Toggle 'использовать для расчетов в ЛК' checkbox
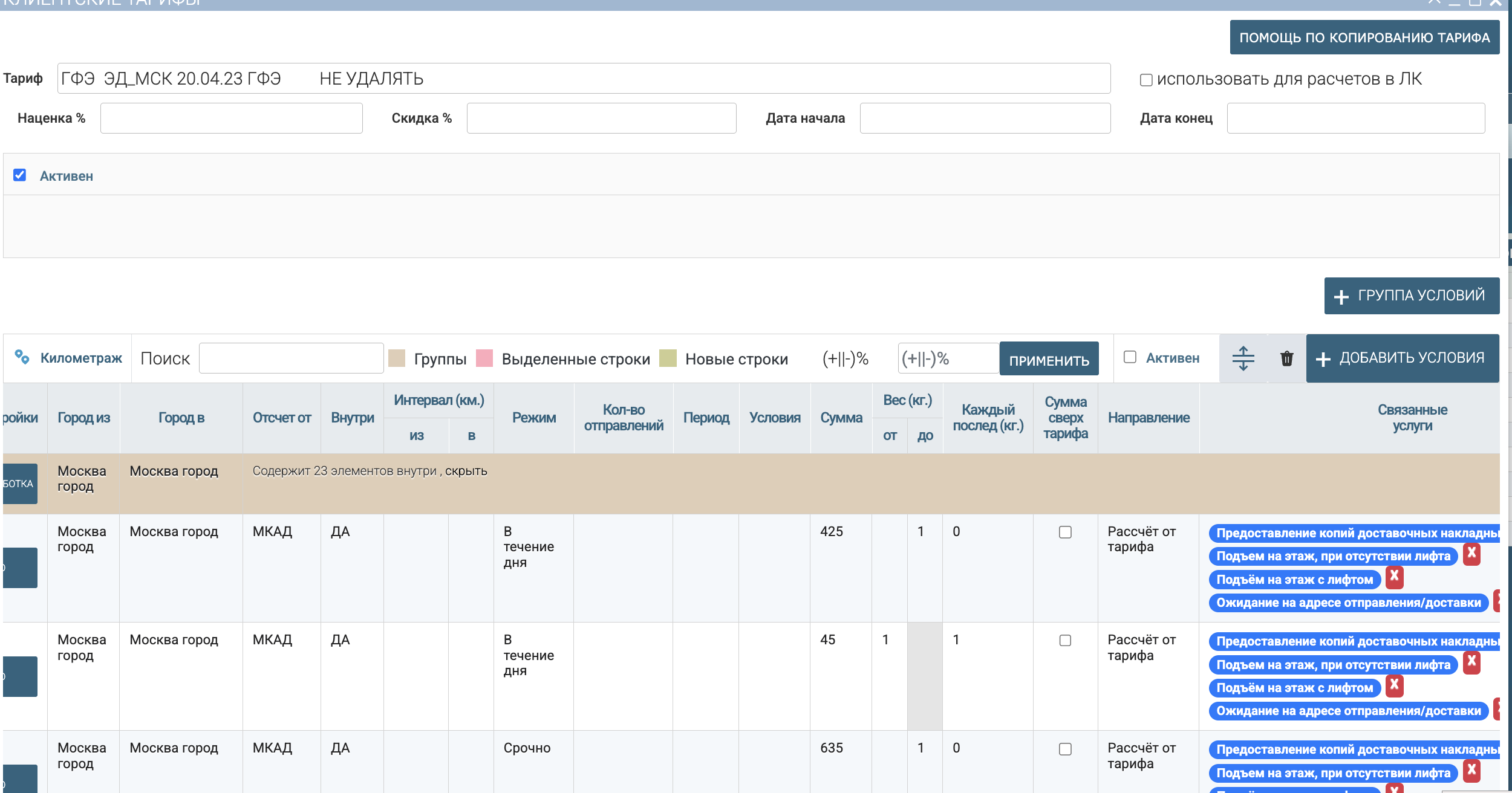 pos(1145,80)
